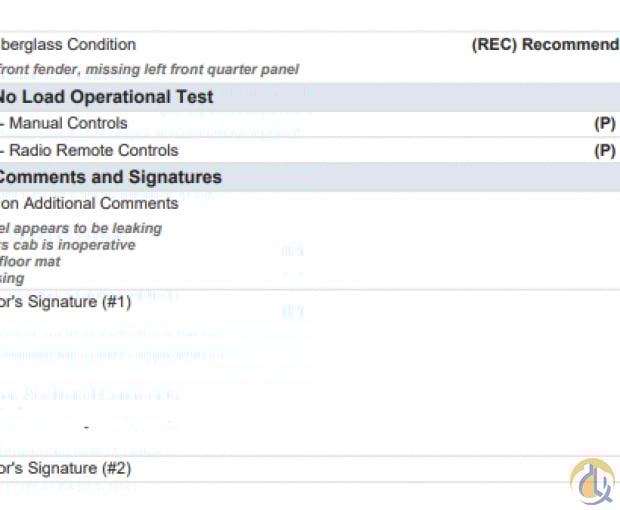The height and width of the screenshot is (510, 620).
Task: Select the 'appears to be leaking' comment line
Action: coord(81,229)
